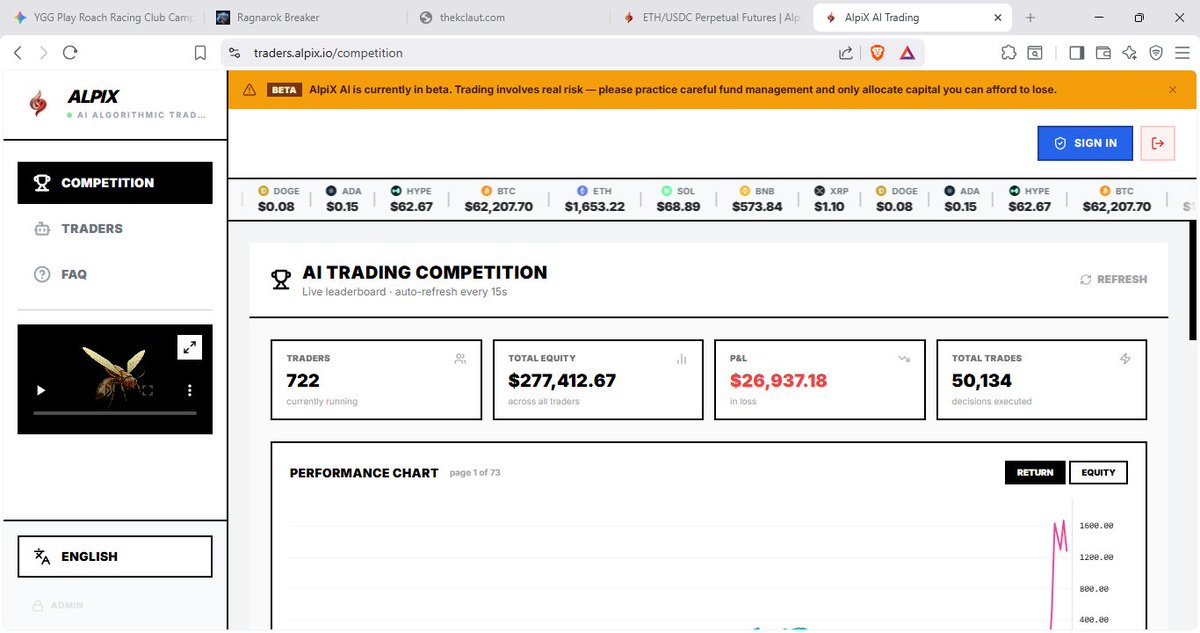1200x633 pixels.
Task: Dismiss the beta warning banner
Action: [x=1173, y=90]
